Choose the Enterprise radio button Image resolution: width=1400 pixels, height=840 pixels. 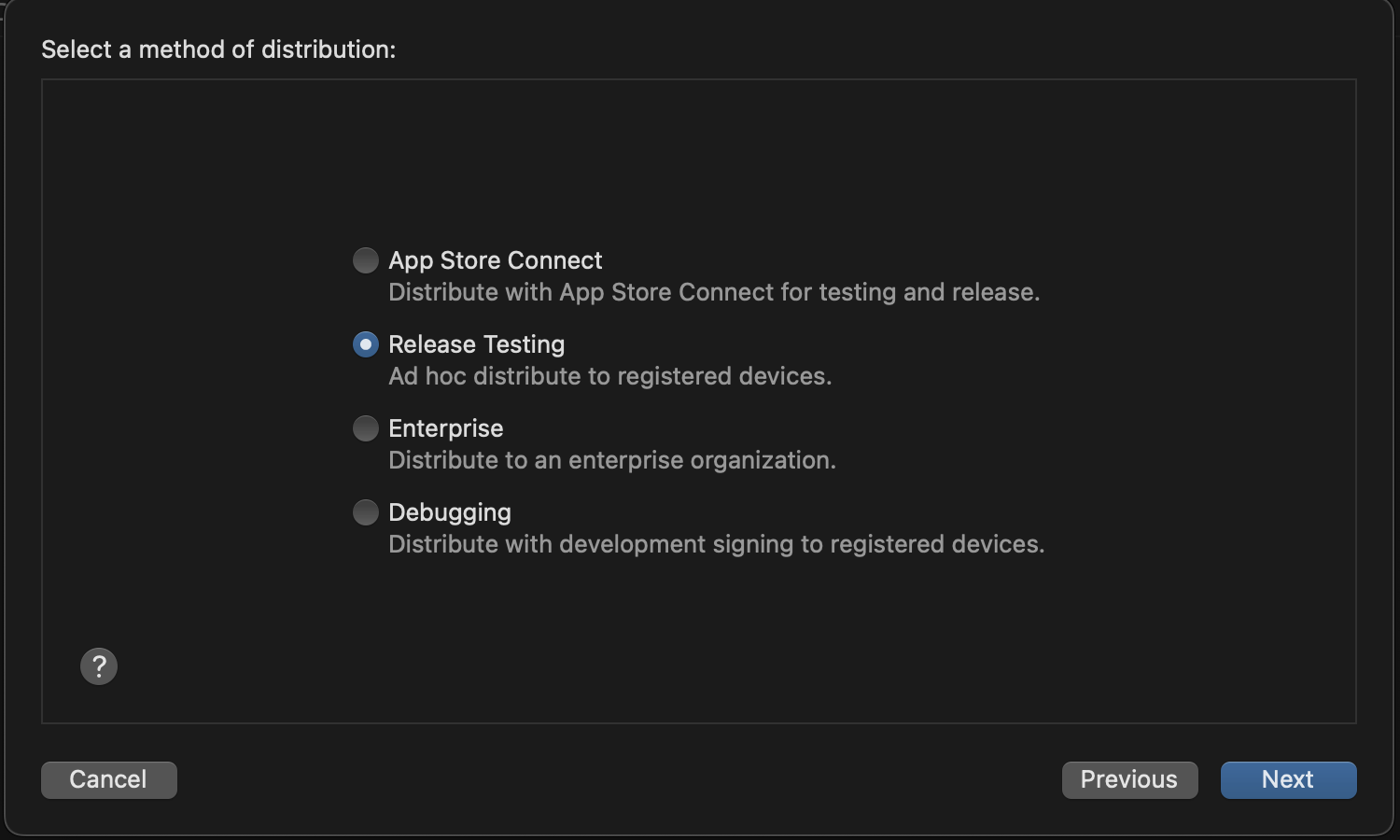pos(366,428)
